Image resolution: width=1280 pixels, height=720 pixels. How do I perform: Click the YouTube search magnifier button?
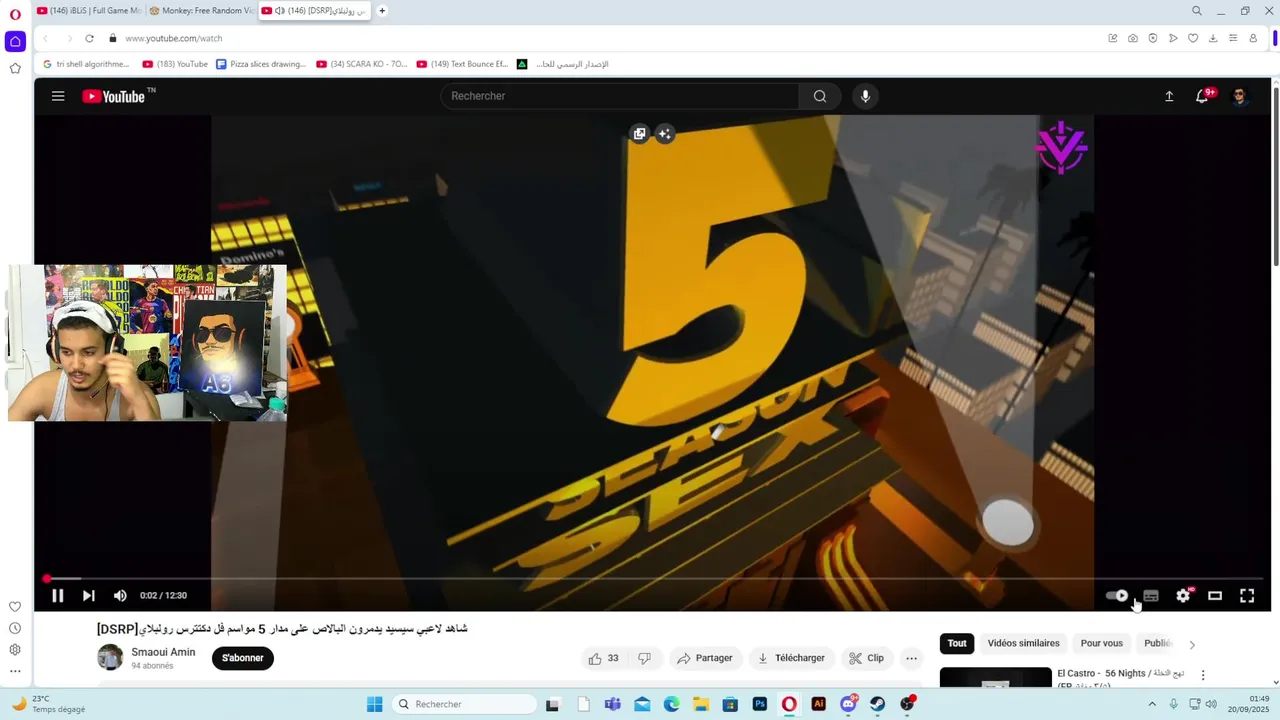click(820, 96)
